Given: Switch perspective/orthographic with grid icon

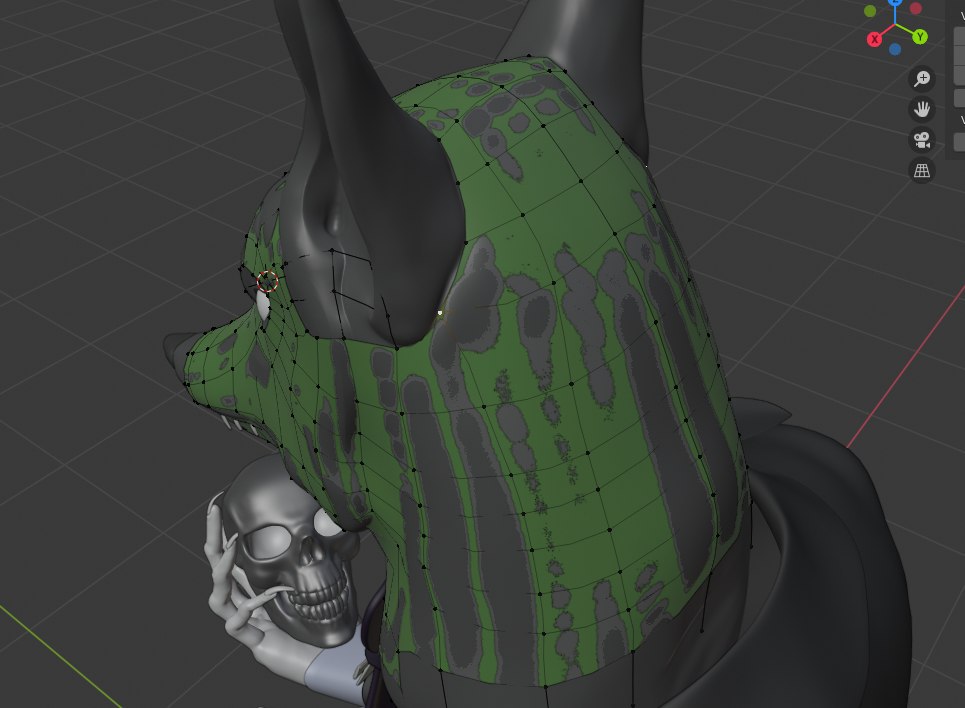Looking at the screenshot, I should pos(922,171).
